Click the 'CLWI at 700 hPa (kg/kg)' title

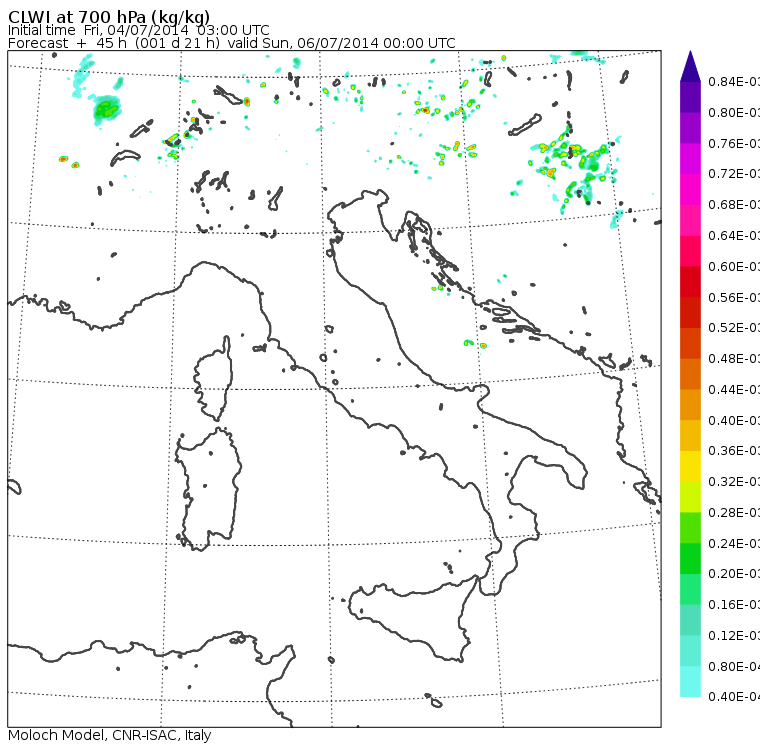tap(109, 16)
